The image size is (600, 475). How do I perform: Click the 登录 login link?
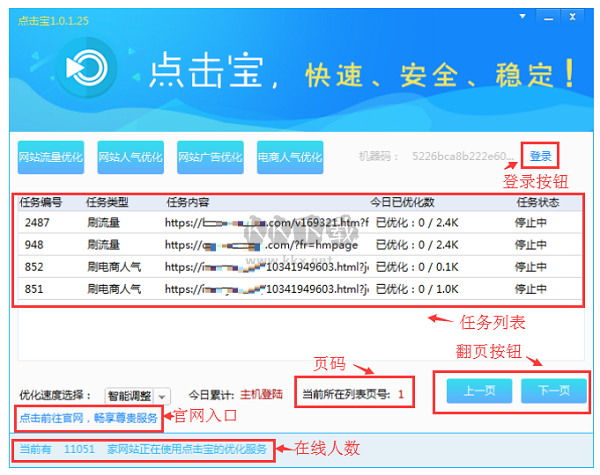540,156
